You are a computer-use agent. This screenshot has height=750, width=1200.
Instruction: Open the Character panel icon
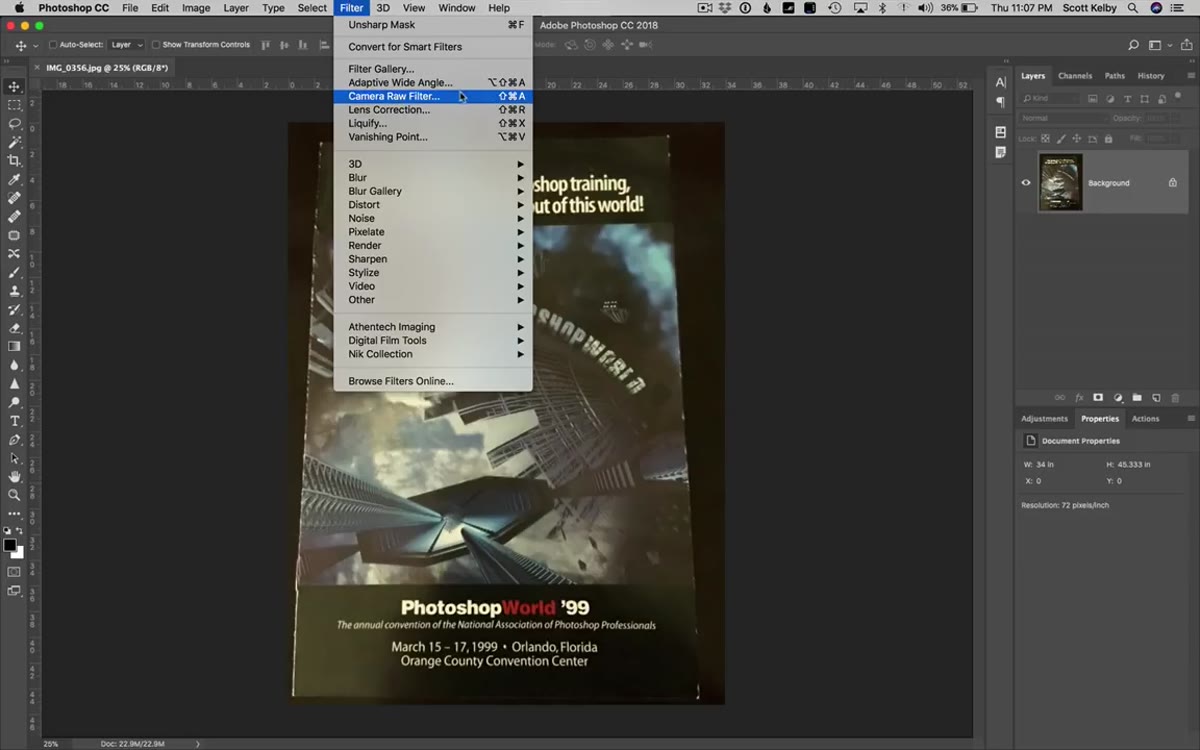coord(1000,83)
